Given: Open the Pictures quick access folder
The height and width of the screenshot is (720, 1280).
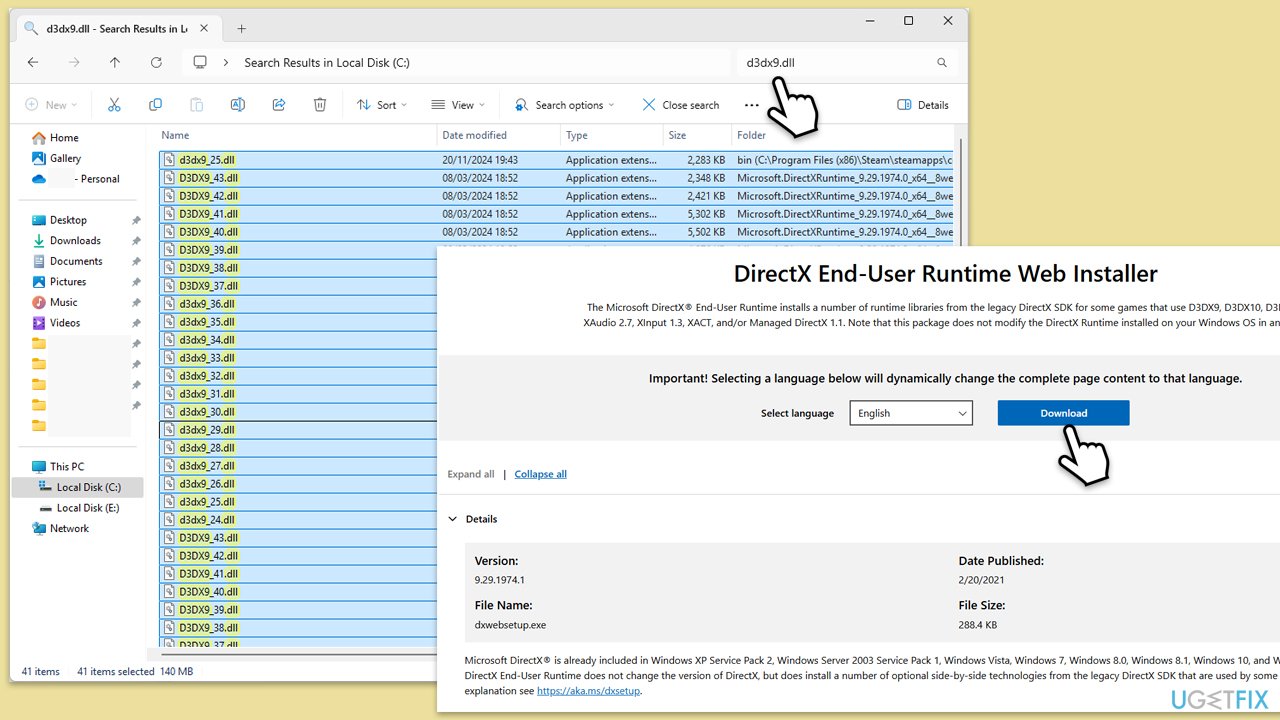Looking at the screenshot, I should [68, 282].
